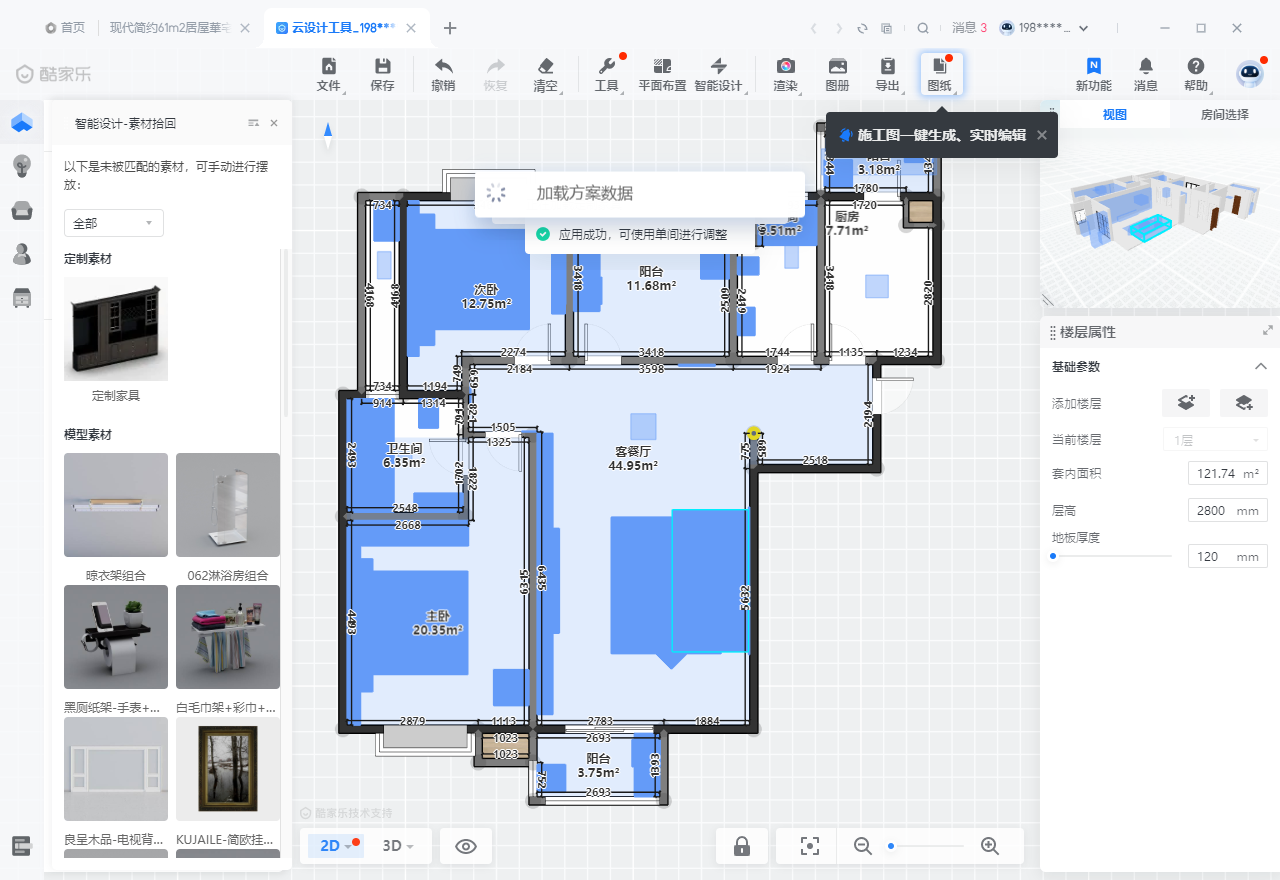Toggle the eye visibility button
Screen dimensions: 1280x880
tap(466, 846)
